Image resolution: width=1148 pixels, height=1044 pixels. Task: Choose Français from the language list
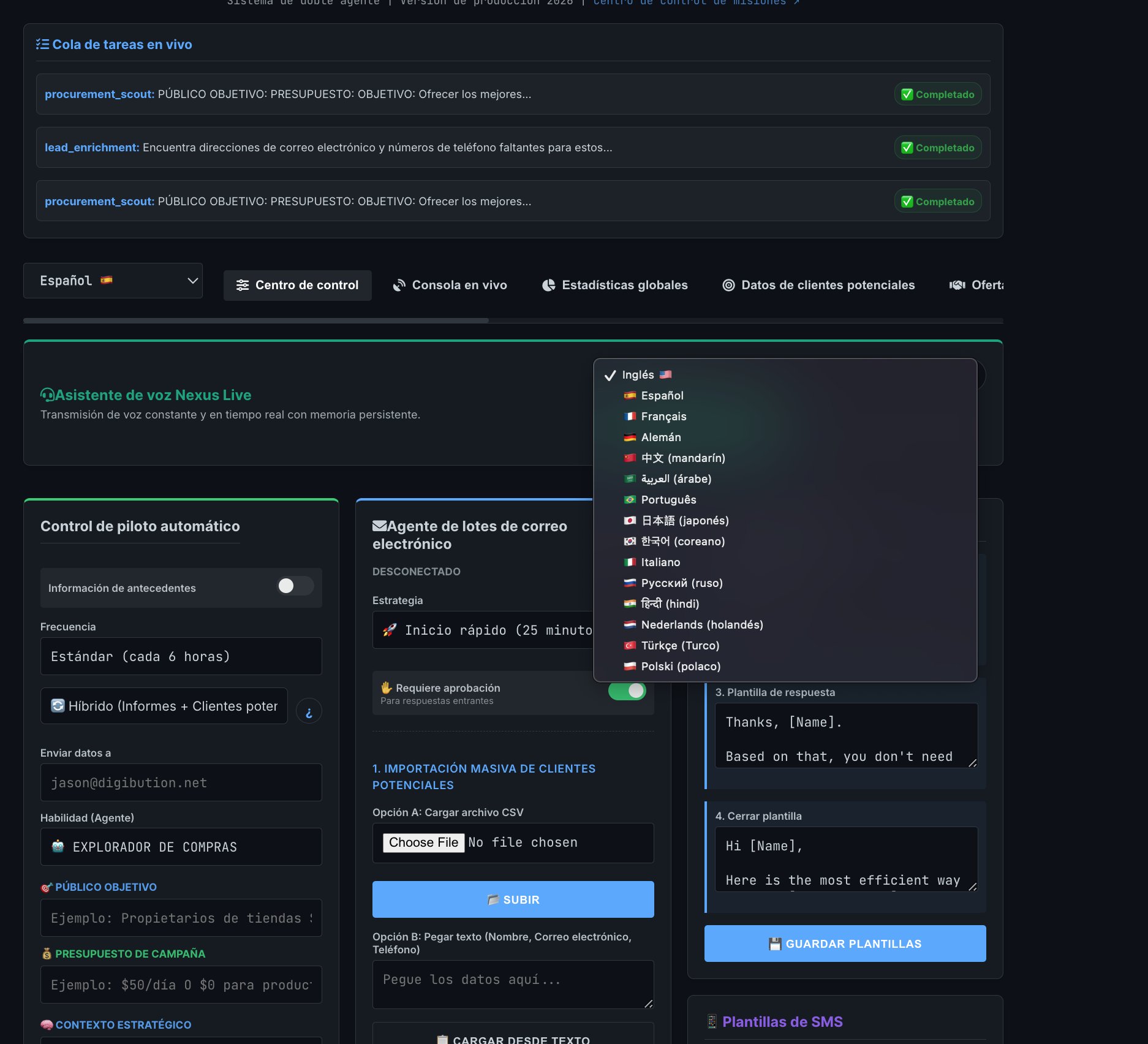[x=785, y=417]
